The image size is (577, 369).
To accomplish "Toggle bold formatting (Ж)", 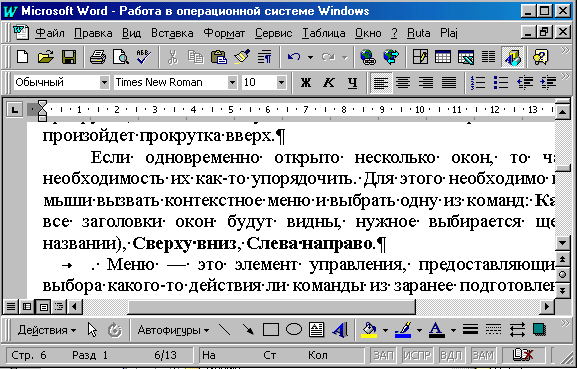I will [305, 82].
